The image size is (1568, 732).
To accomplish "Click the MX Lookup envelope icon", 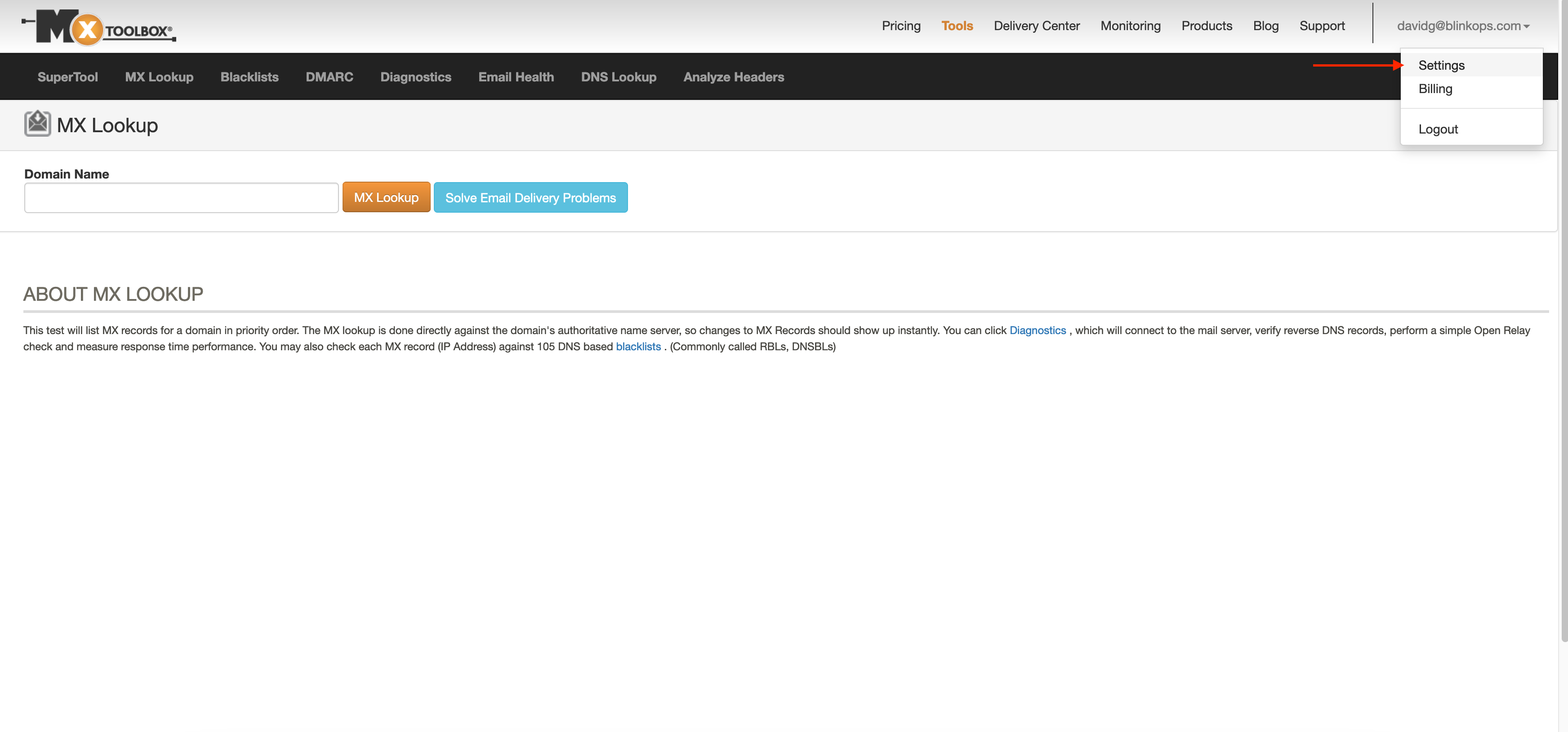I will click(x=37, y=124).
